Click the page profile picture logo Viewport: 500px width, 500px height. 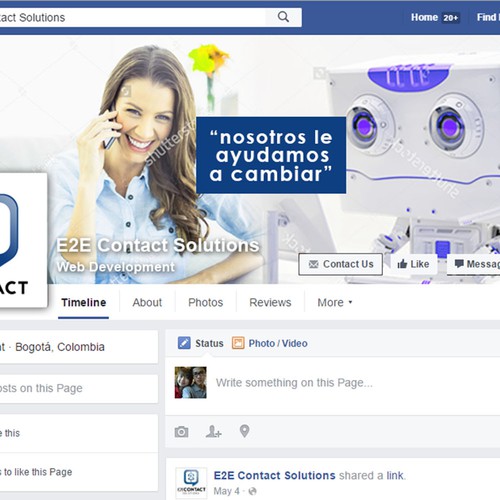[22, 240]
